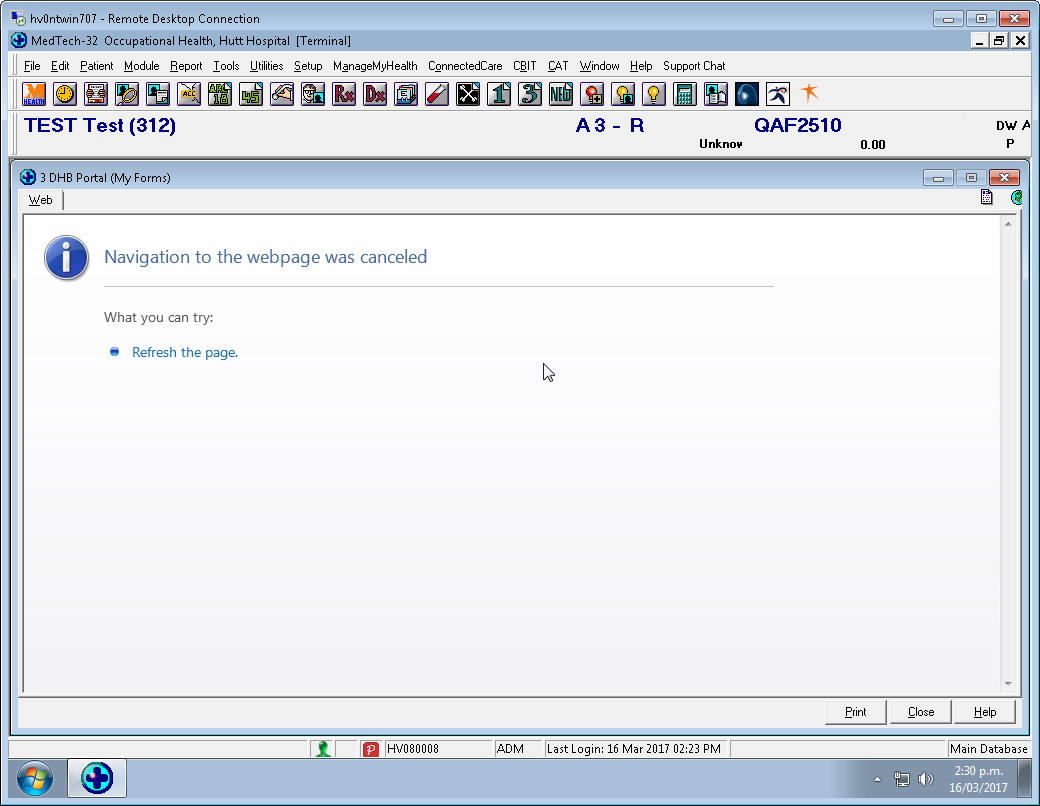Open the Dx diagnosis icon
Viewport: 1040px width, 806px height.
[x=375, y=94]
